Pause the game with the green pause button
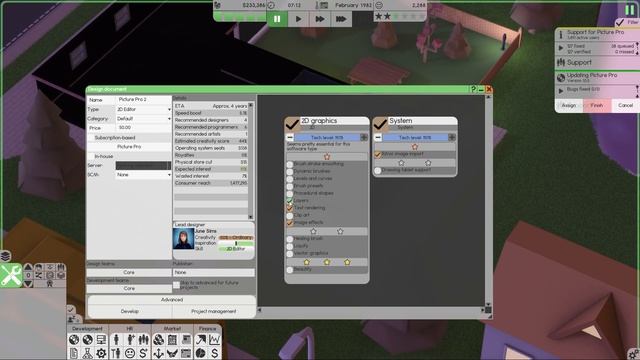Image resolution: width=640 pixels, height=360 pixels. tap(277, 19)
